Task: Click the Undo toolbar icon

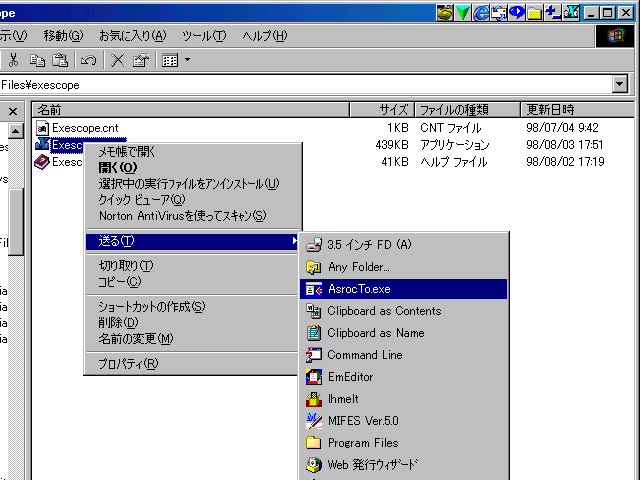Action: pos(88,60)
